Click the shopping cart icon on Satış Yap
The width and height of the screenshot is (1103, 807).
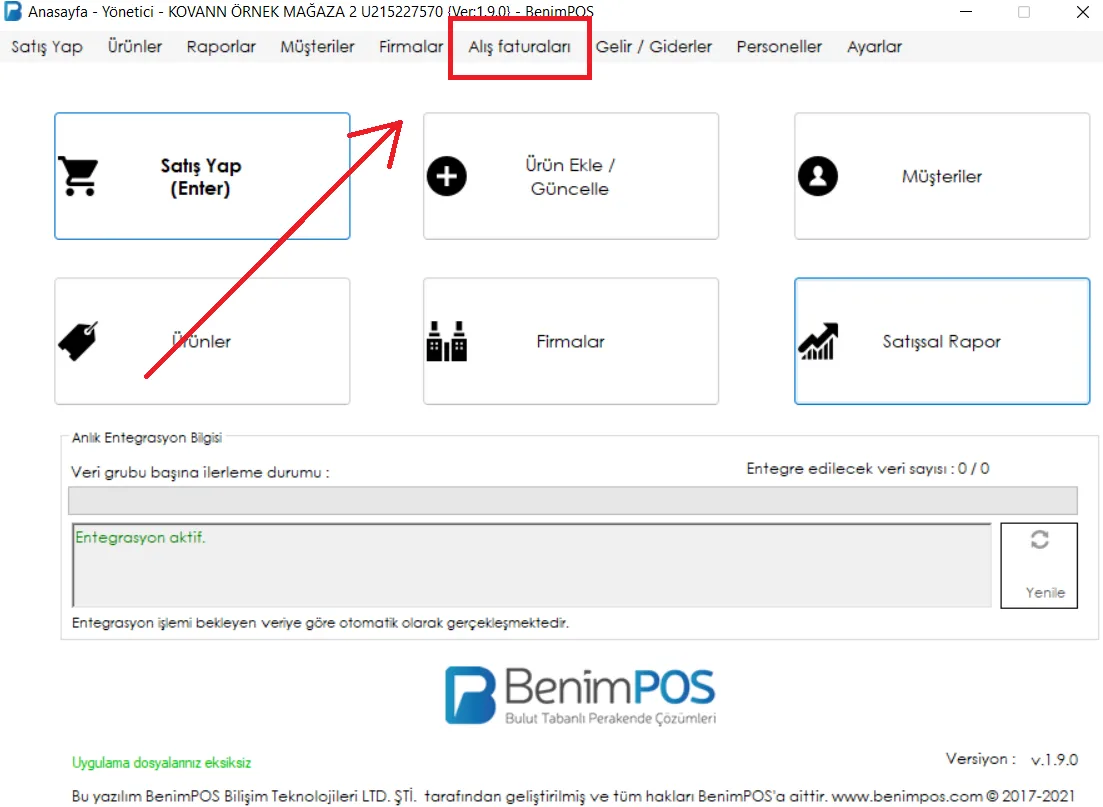click(78, 176)
